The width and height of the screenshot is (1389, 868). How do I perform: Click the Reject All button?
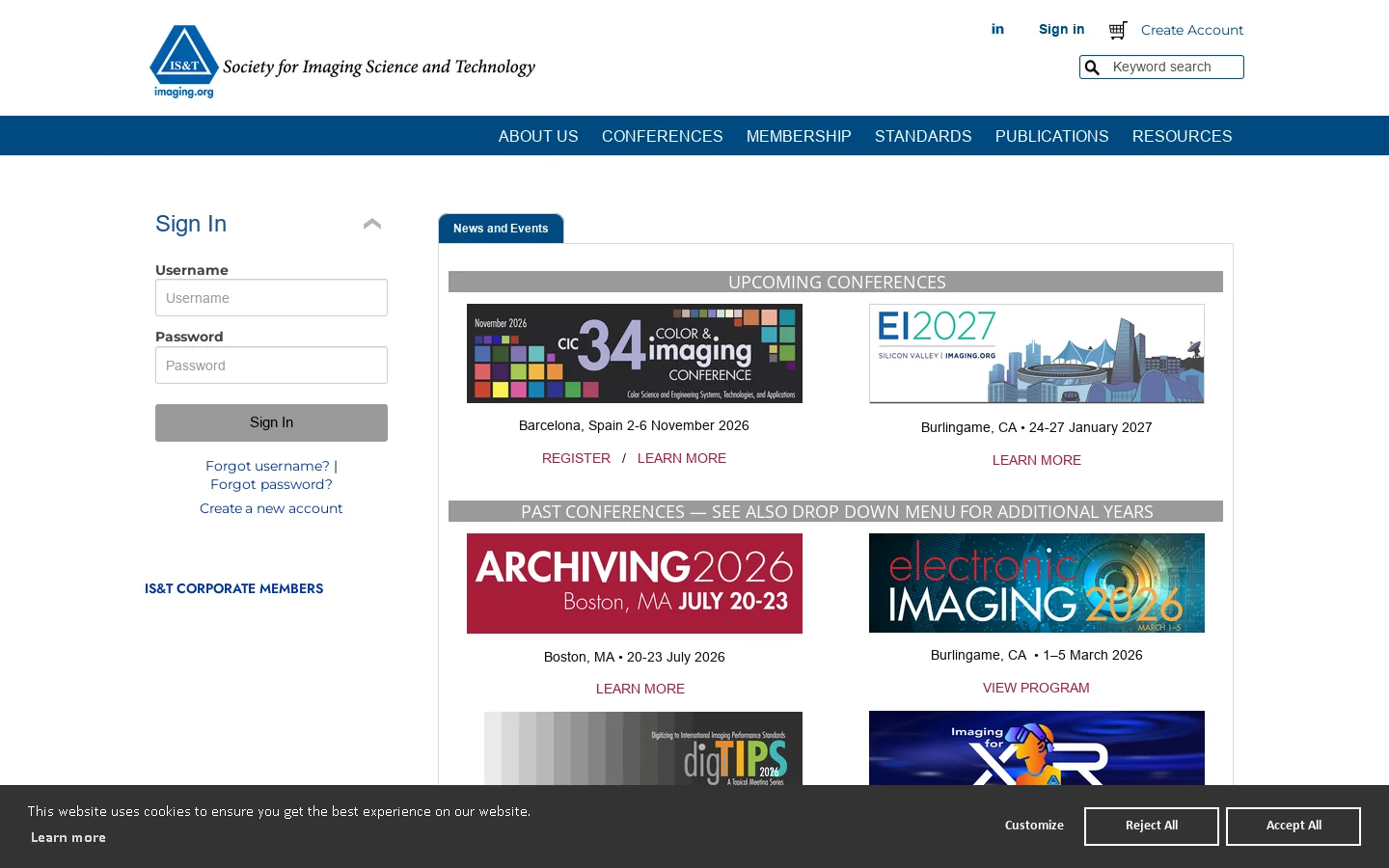point(1152,827)
